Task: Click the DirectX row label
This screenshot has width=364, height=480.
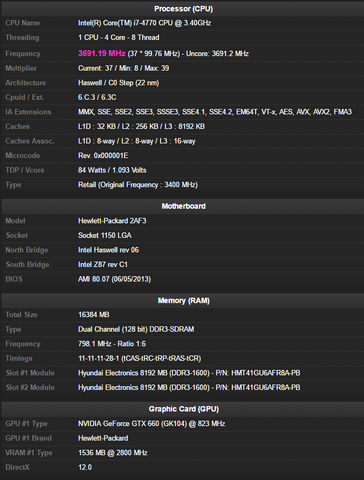Action: 17,468
